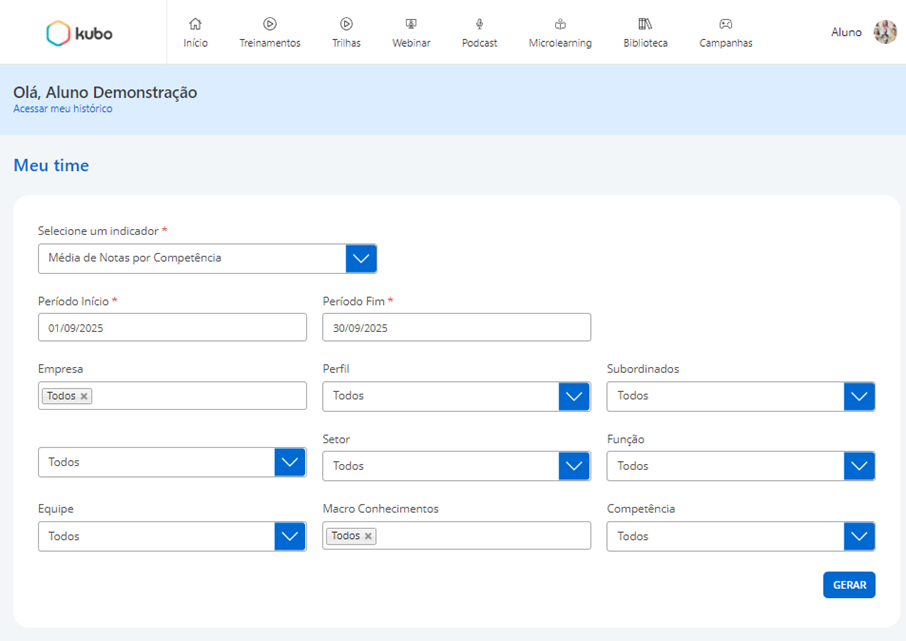
Task: Open the Trilhas icon
Action: tap(346, 24)
